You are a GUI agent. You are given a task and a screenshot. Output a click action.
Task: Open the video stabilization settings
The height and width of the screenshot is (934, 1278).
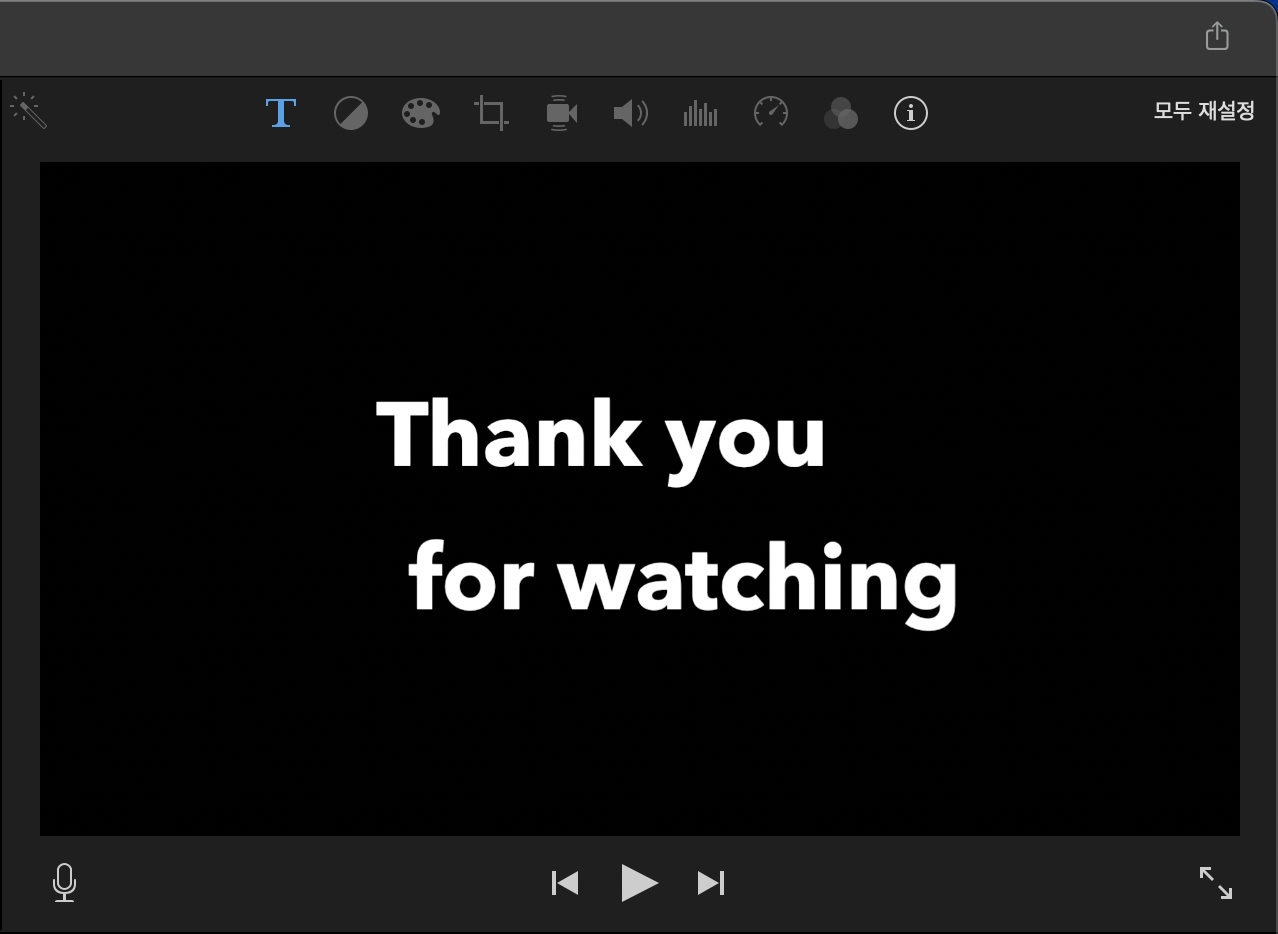(x=561, y=113)
